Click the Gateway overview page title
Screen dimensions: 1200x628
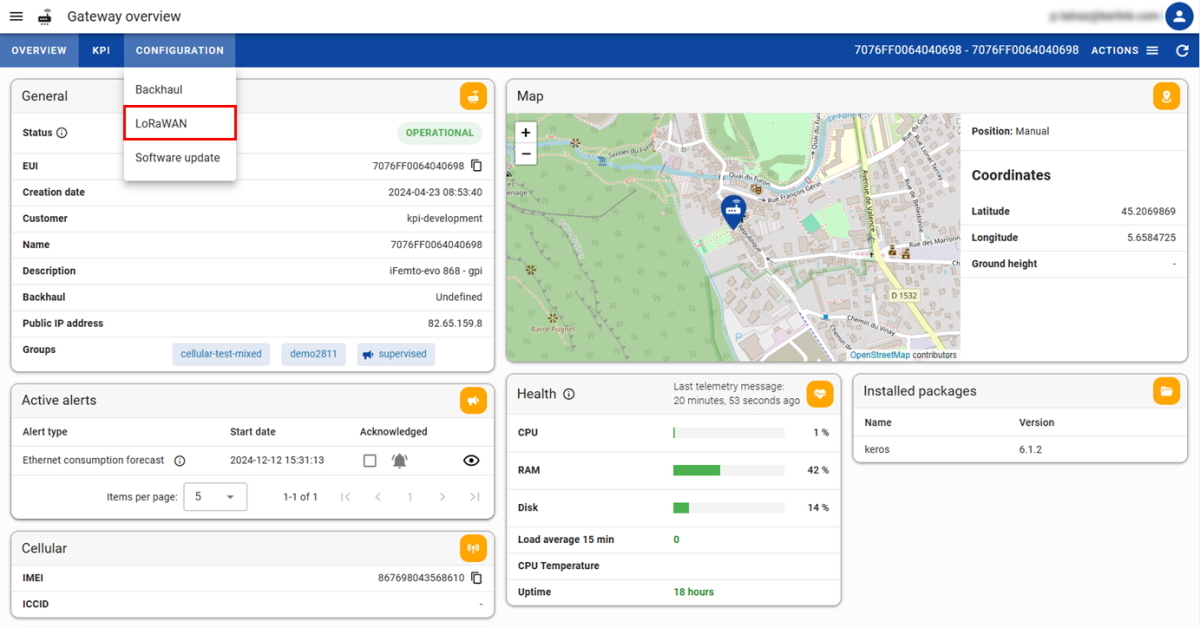[124, 17]
